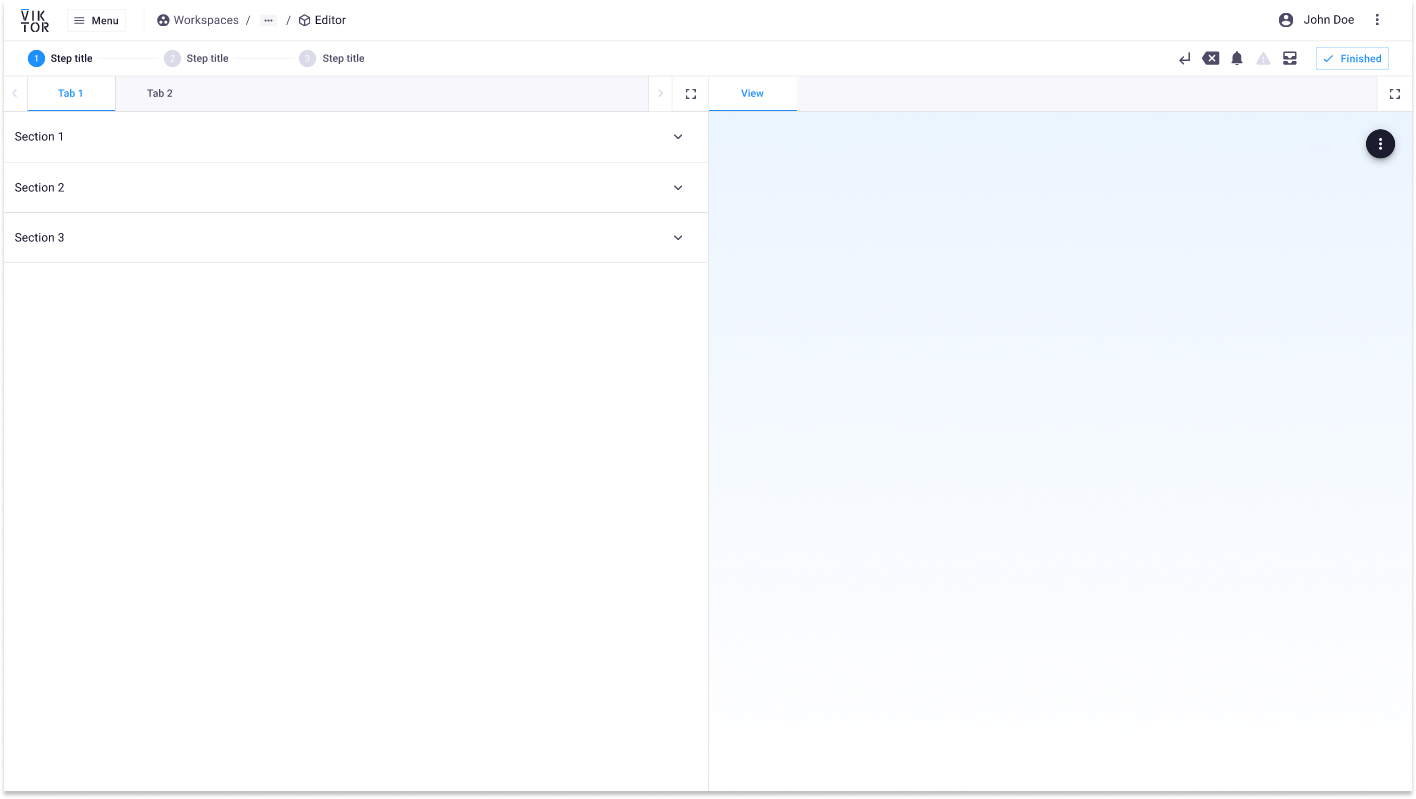
Task: Click the tabs right arrow
Action: click(x=660, y=93)
